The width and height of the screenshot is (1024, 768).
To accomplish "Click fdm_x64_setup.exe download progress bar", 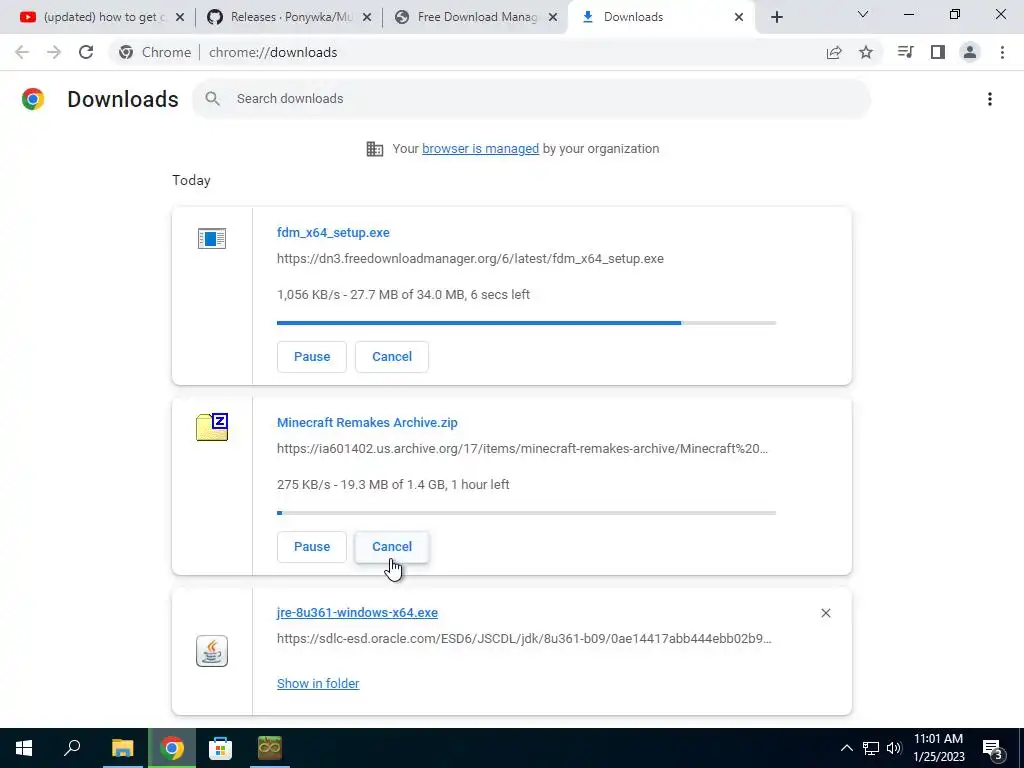I will pos(526,323).
